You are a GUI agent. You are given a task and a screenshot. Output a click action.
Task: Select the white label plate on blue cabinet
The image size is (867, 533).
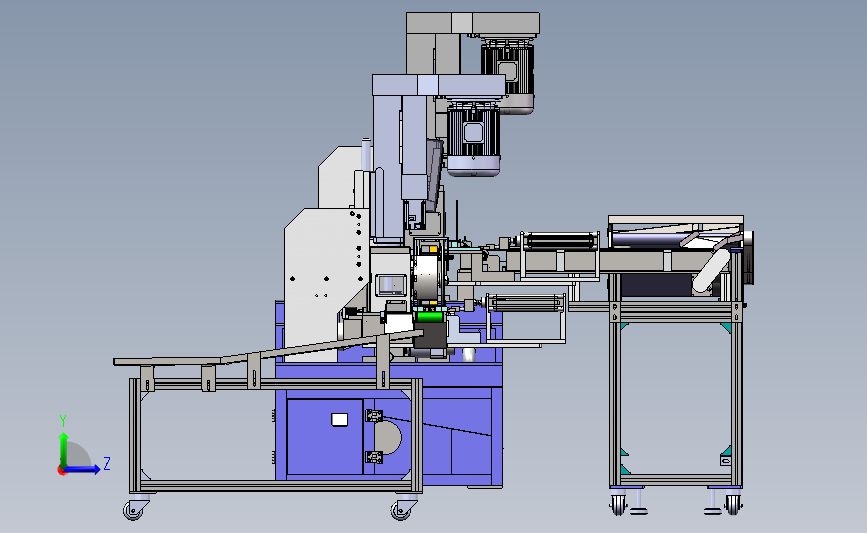(x=340, y=420)
